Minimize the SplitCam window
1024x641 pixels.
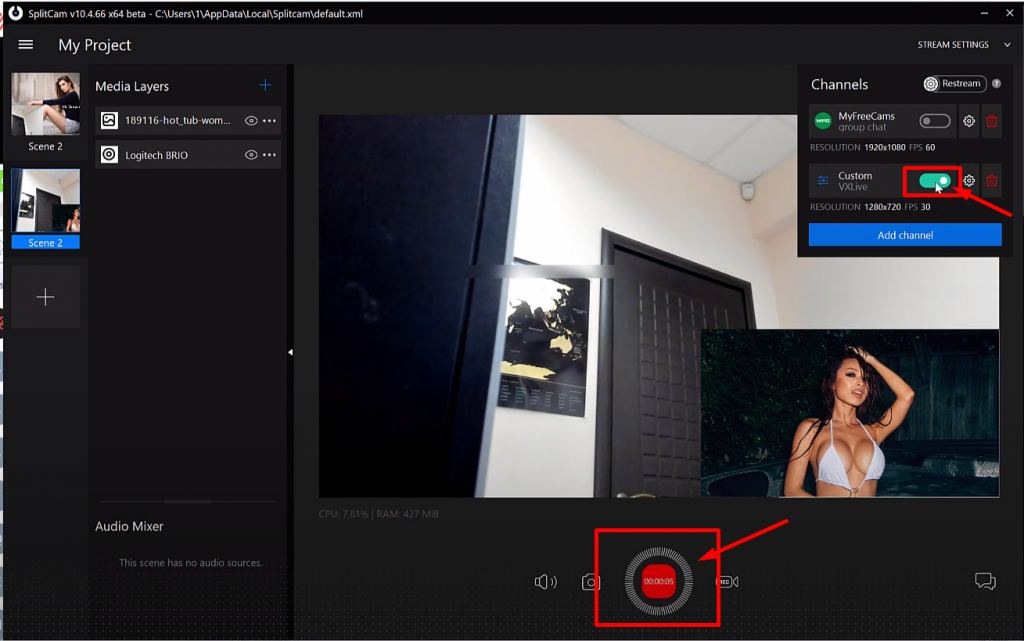[984, 13]
